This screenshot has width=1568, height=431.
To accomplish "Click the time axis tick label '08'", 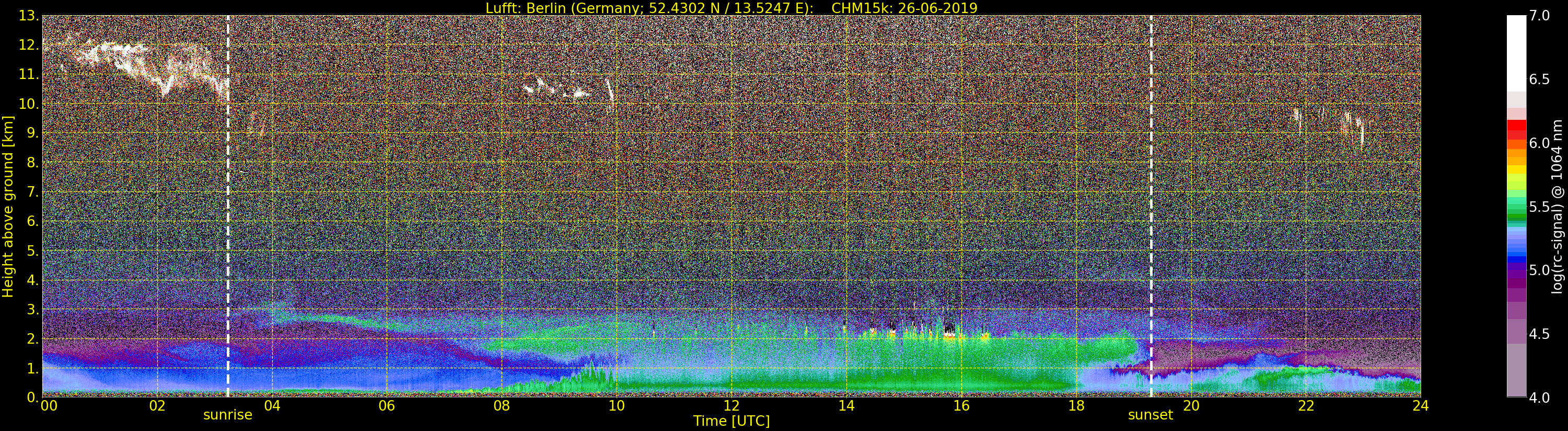I will pos(502,405).
